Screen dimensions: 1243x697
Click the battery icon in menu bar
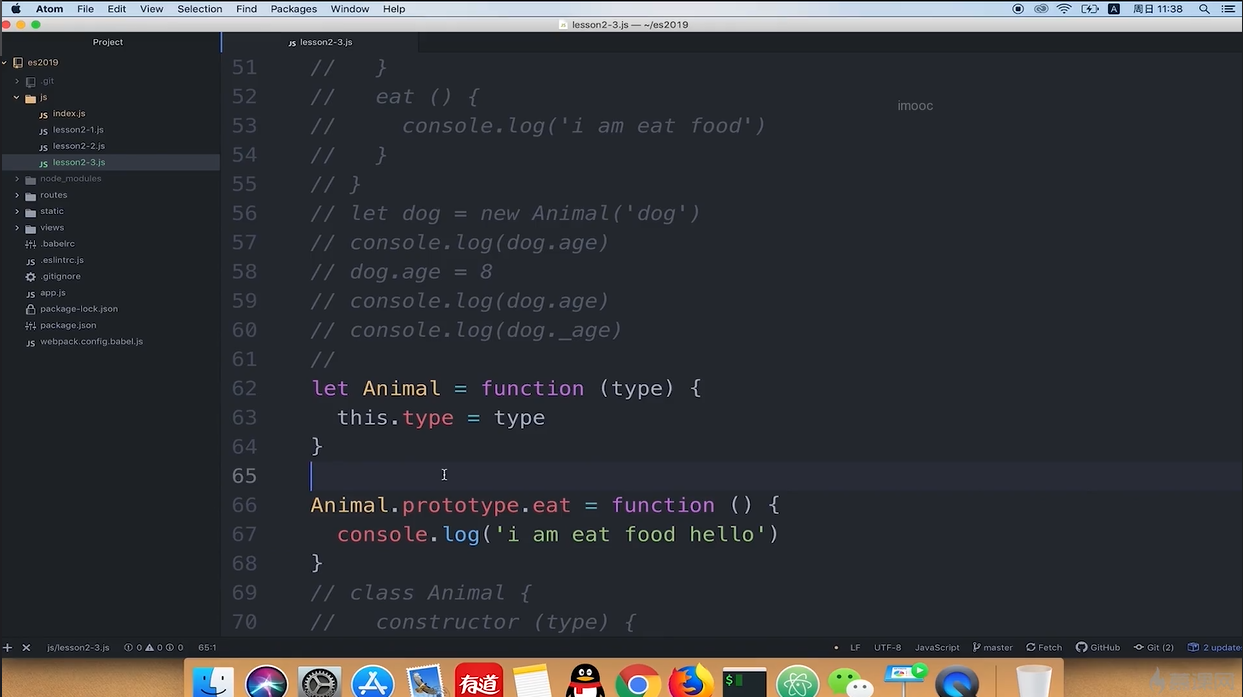coord(1088,9)
